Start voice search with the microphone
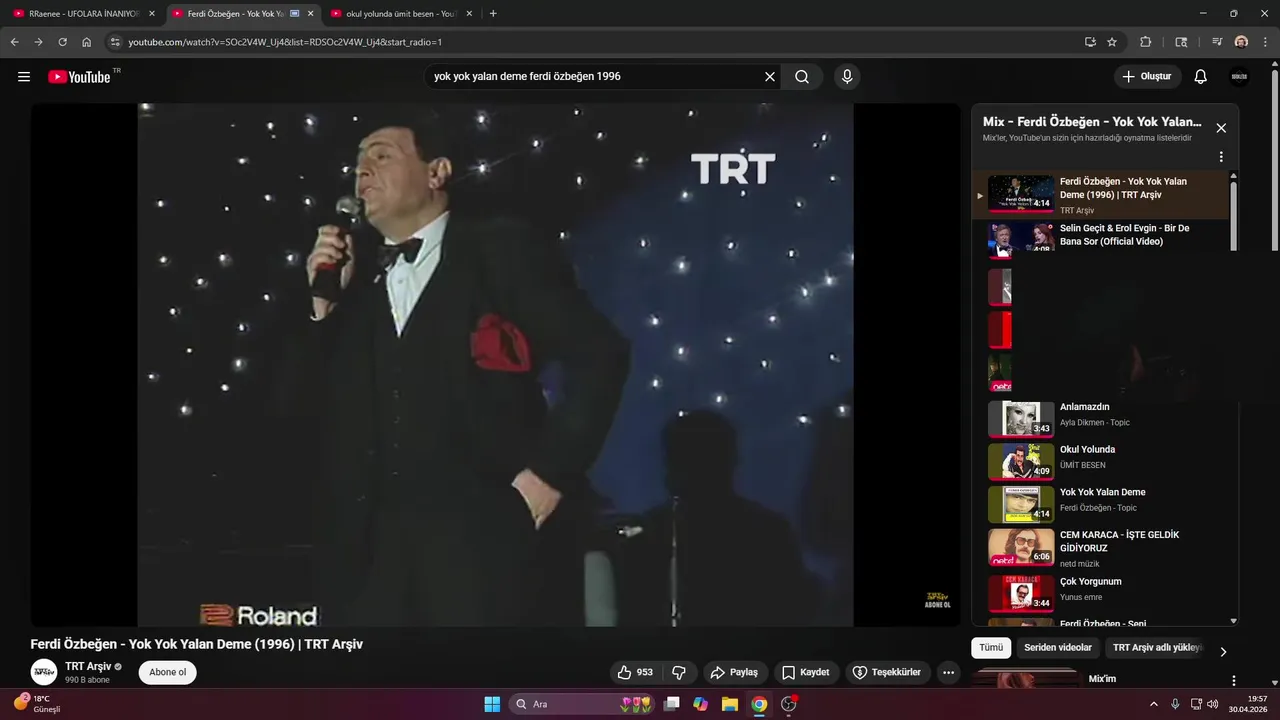Viewport: 1280px width, 720px height. (847, 77)
